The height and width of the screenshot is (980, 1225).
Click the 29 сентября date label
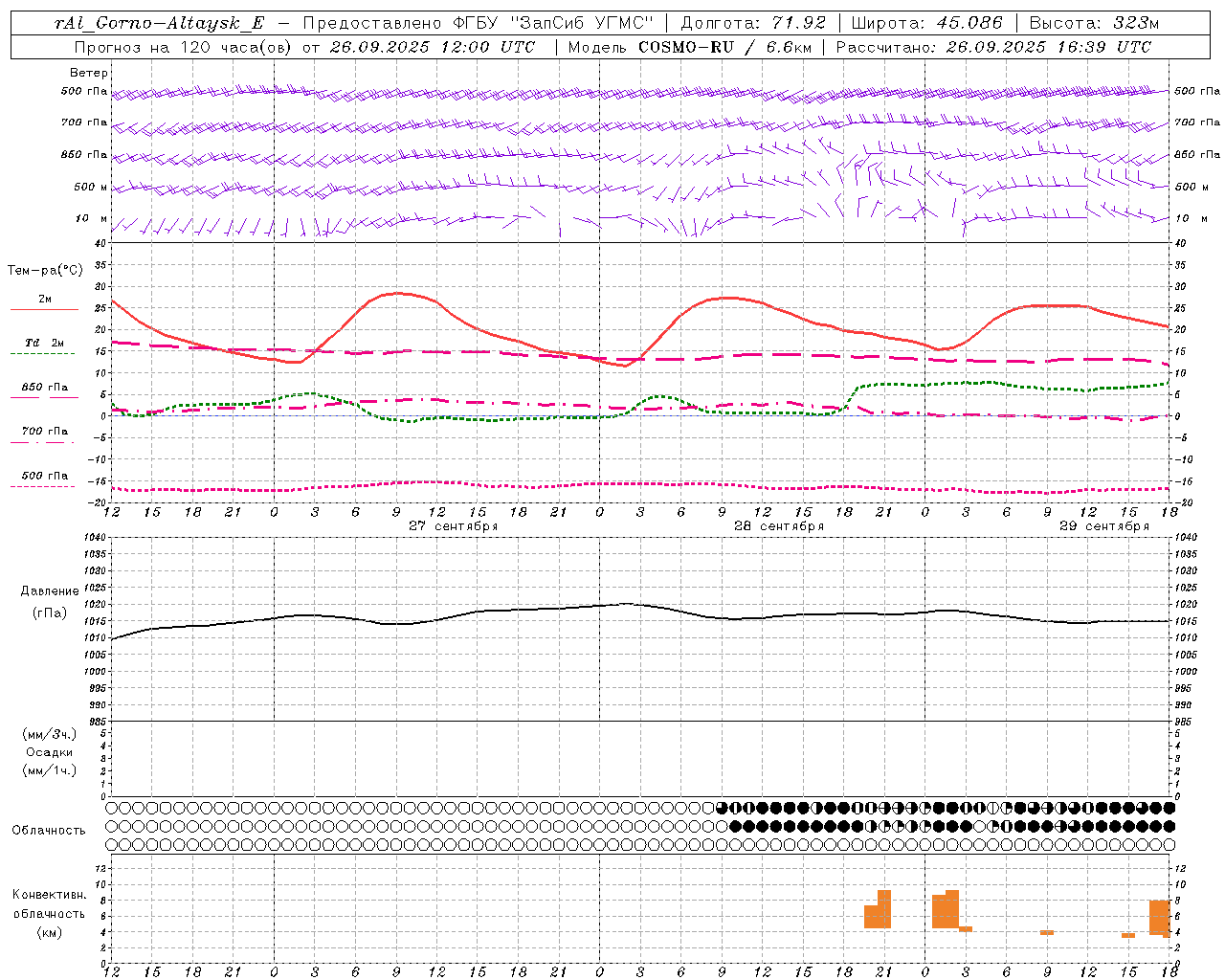click(x=1104, y=526)
